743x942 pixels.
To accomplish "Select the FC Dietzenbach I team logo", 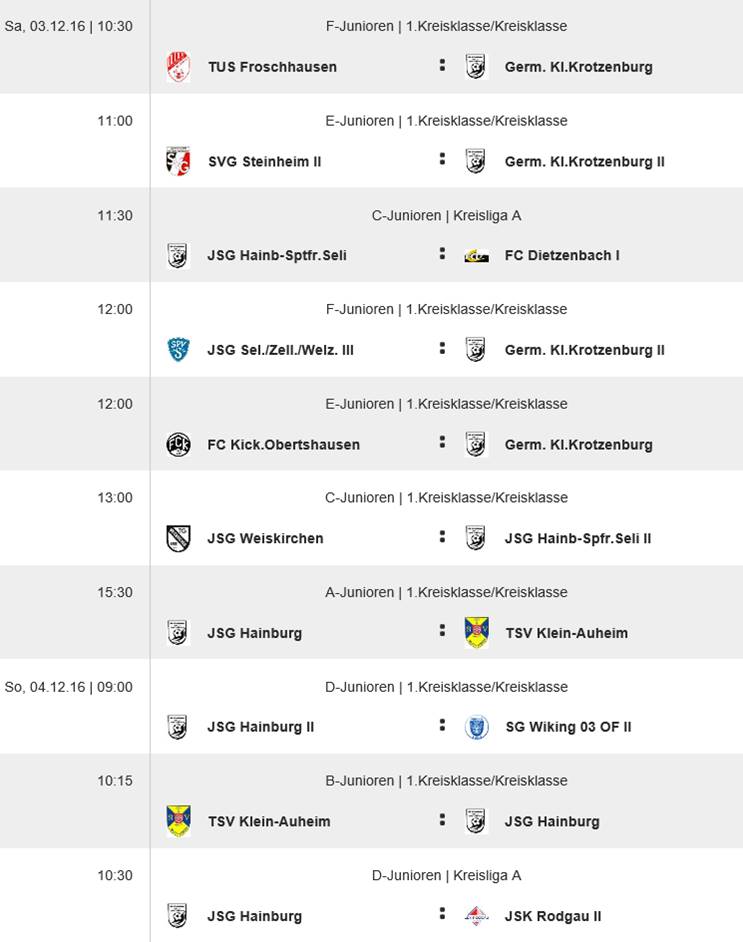I will [476, 256].
